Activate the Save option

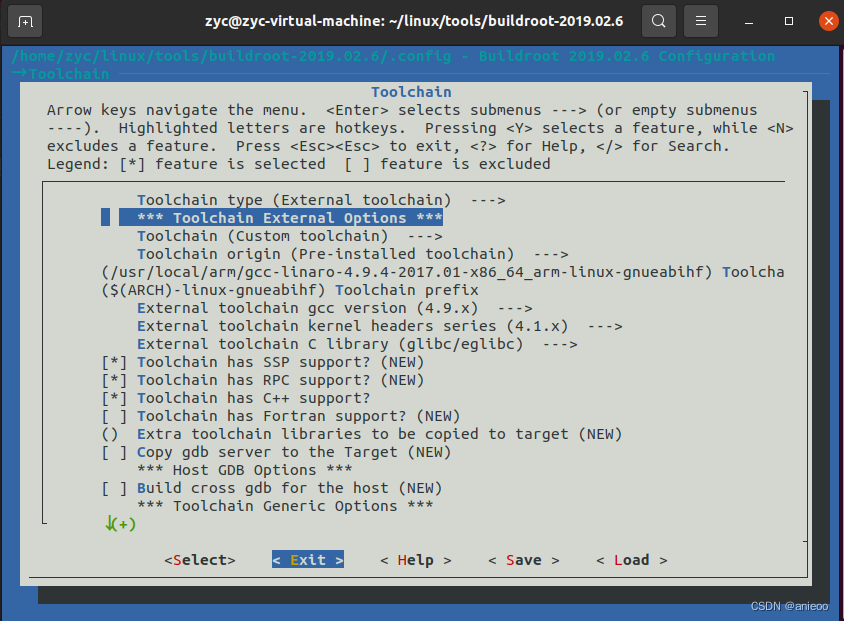tap(522, 560)
